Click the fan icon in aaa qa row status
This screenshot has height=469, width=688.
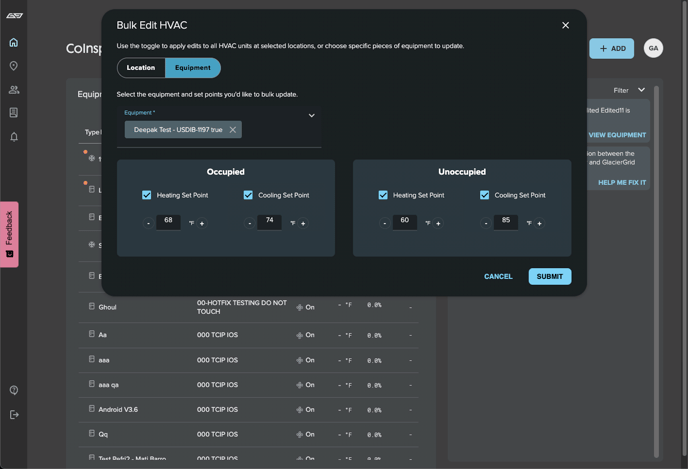(300, 385)
